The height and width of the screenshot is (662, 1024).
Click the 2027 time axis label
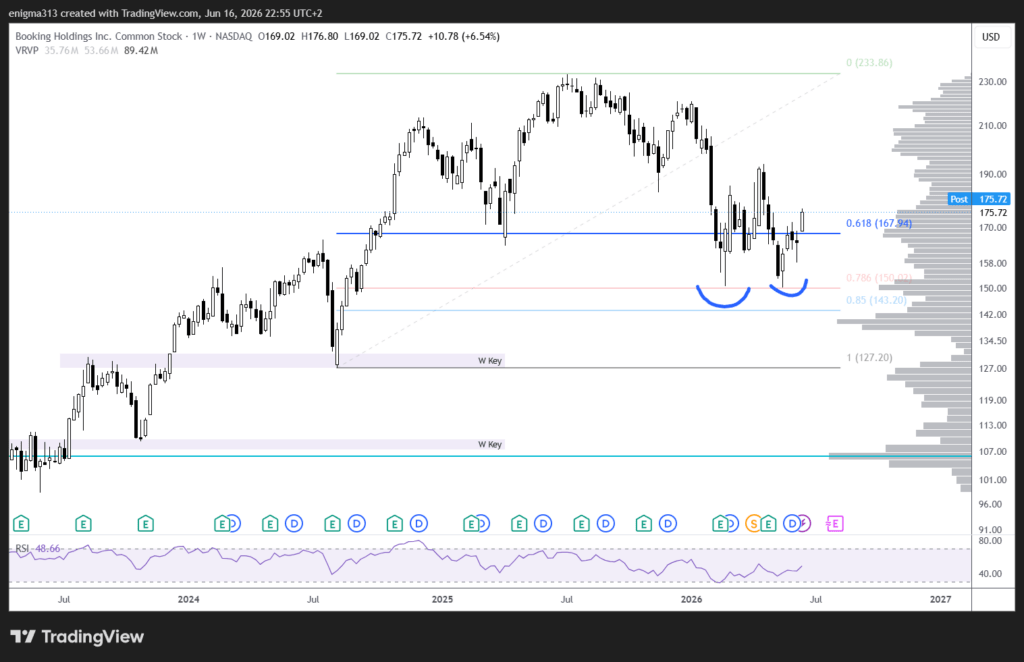(940, 599)
